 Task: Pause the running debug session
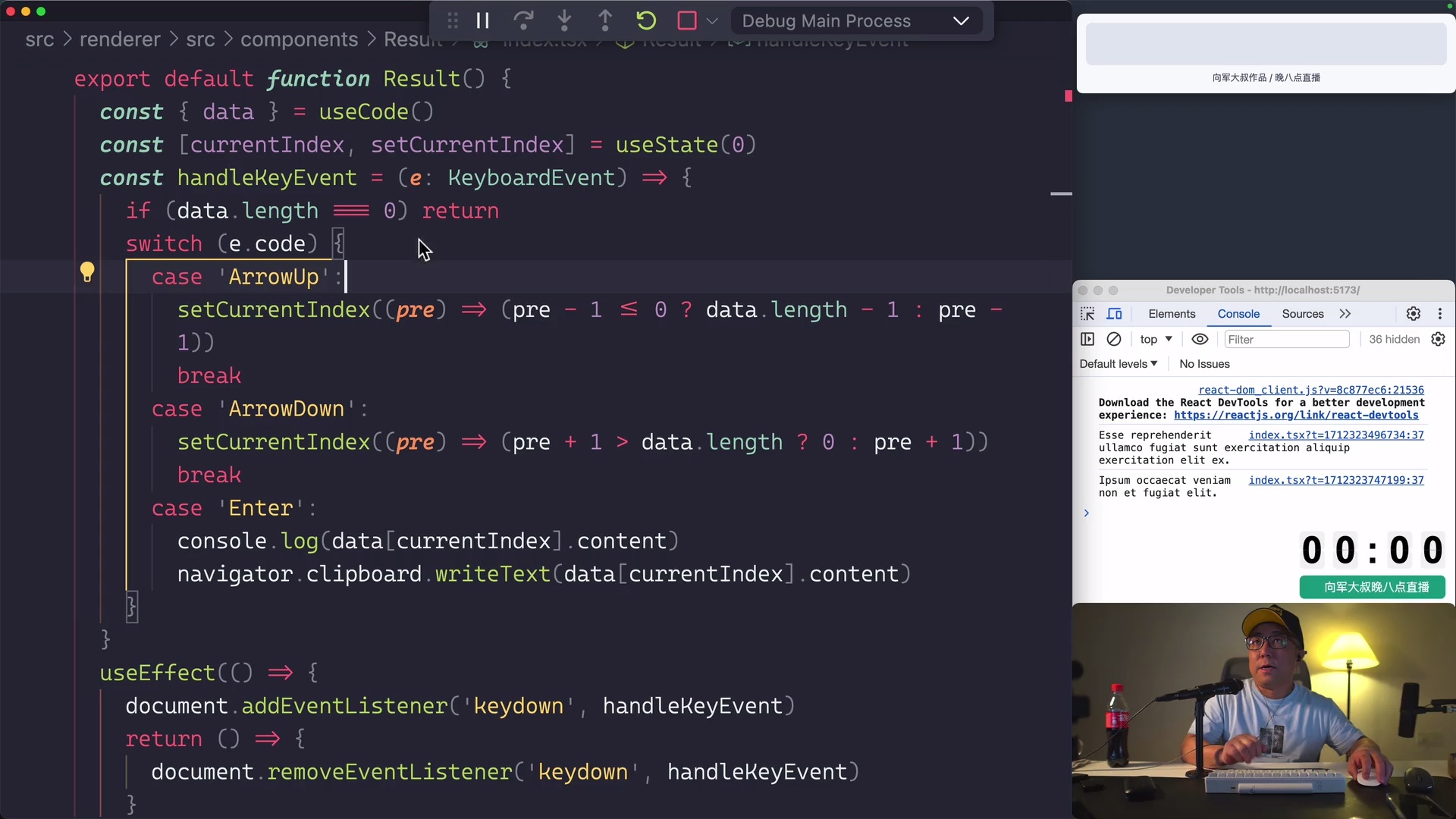tap(483, 20)
